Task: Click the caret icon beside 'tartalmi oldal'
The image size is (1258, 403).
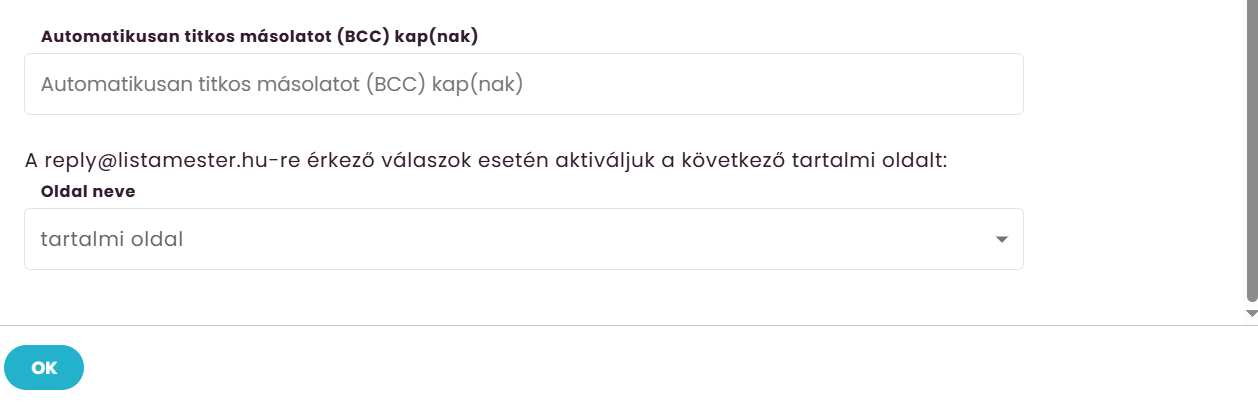Action: tap(1001, 240)
